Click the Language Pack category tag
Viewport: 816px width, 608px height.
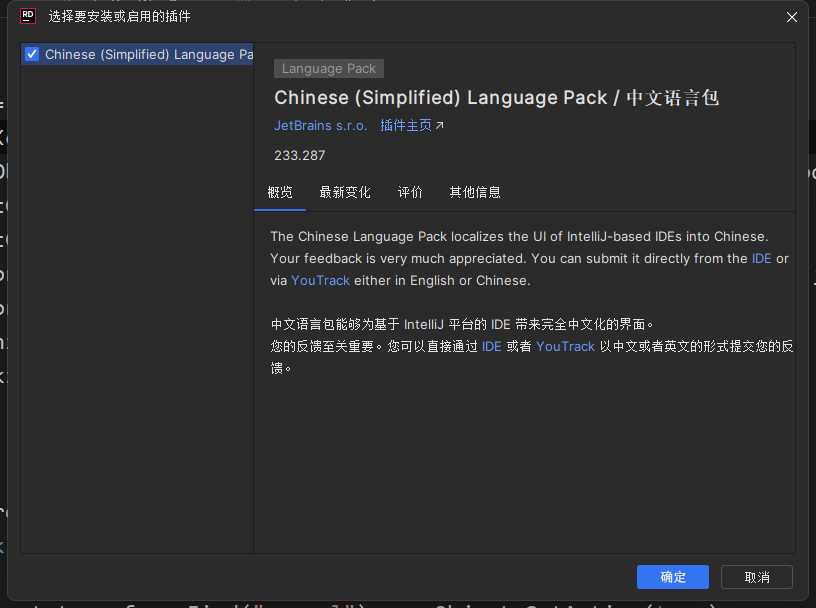[328, 68]
